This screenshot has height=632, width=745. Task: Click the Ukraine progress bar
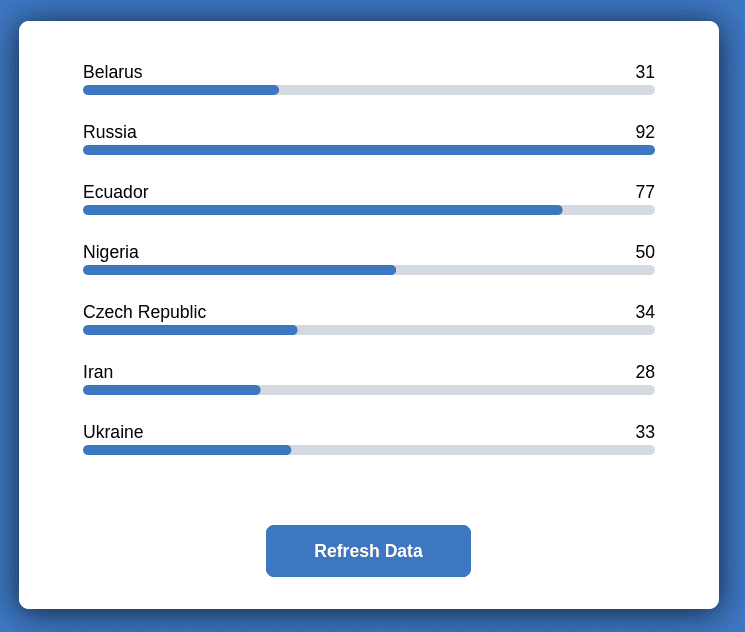pos(368,450)
